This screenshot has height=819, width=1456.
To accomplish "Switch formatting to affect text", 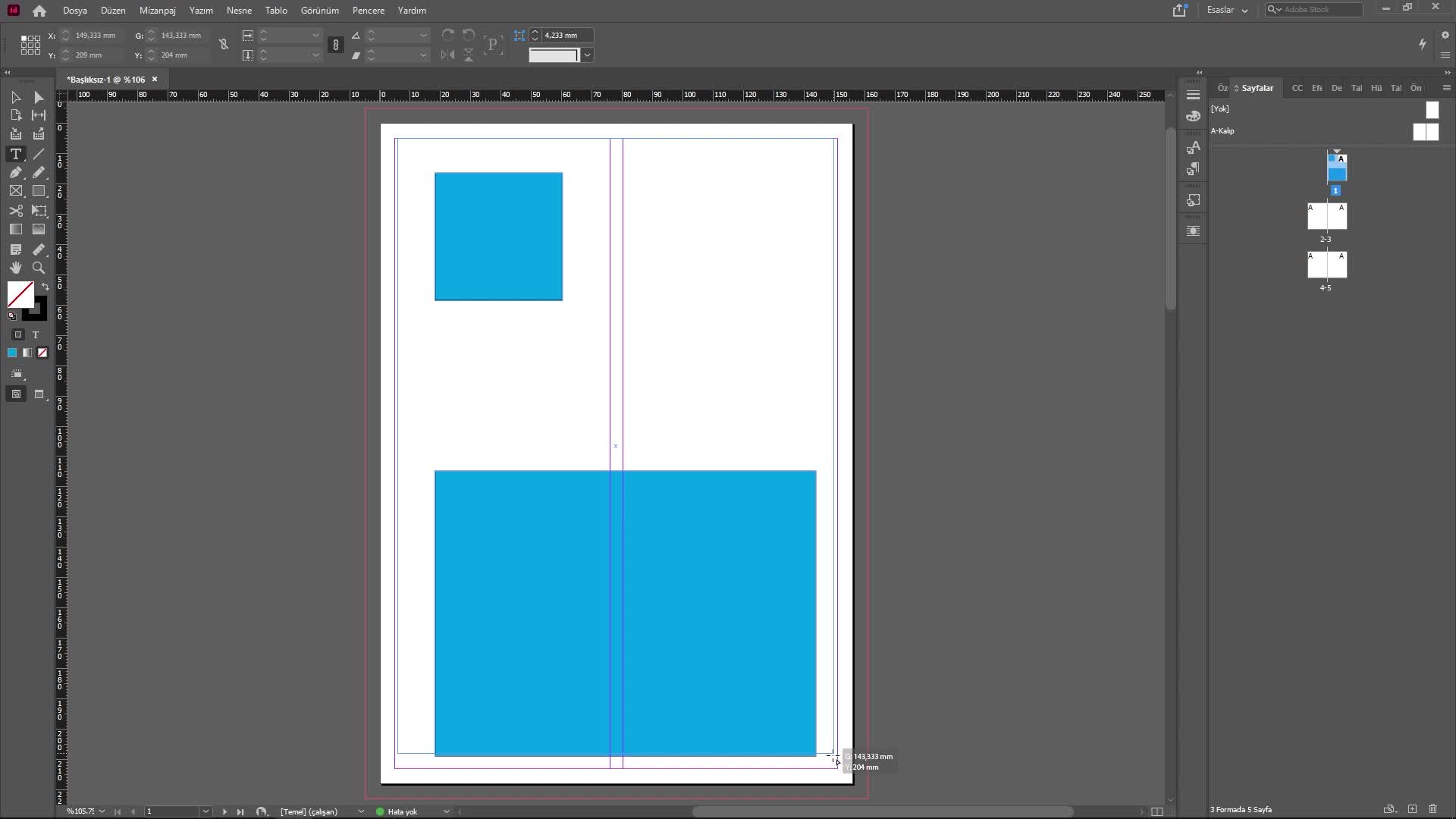I will [x=36, y=334].
